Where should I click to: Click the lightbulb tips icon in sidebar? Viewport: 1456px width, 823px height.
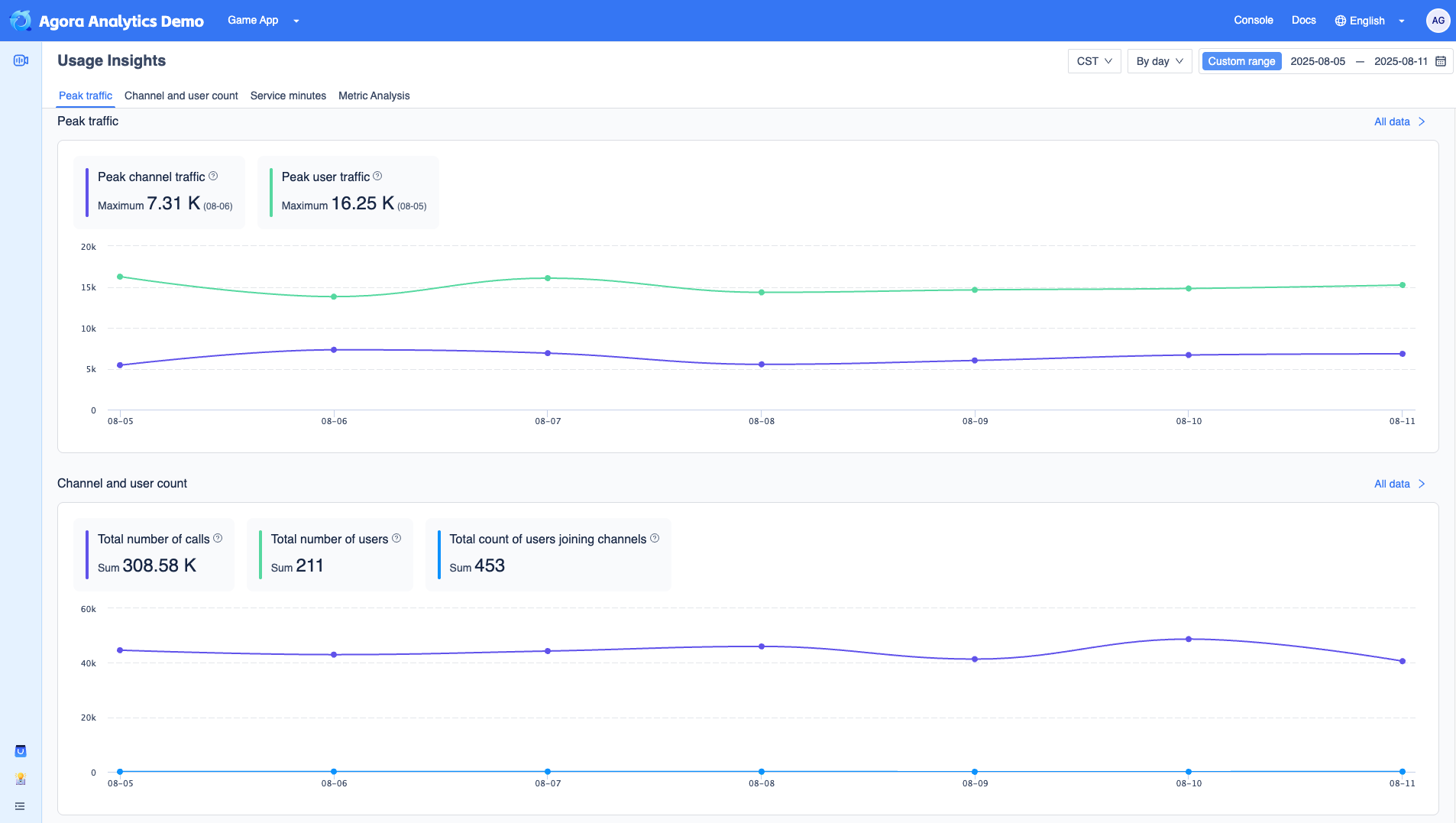21,779
